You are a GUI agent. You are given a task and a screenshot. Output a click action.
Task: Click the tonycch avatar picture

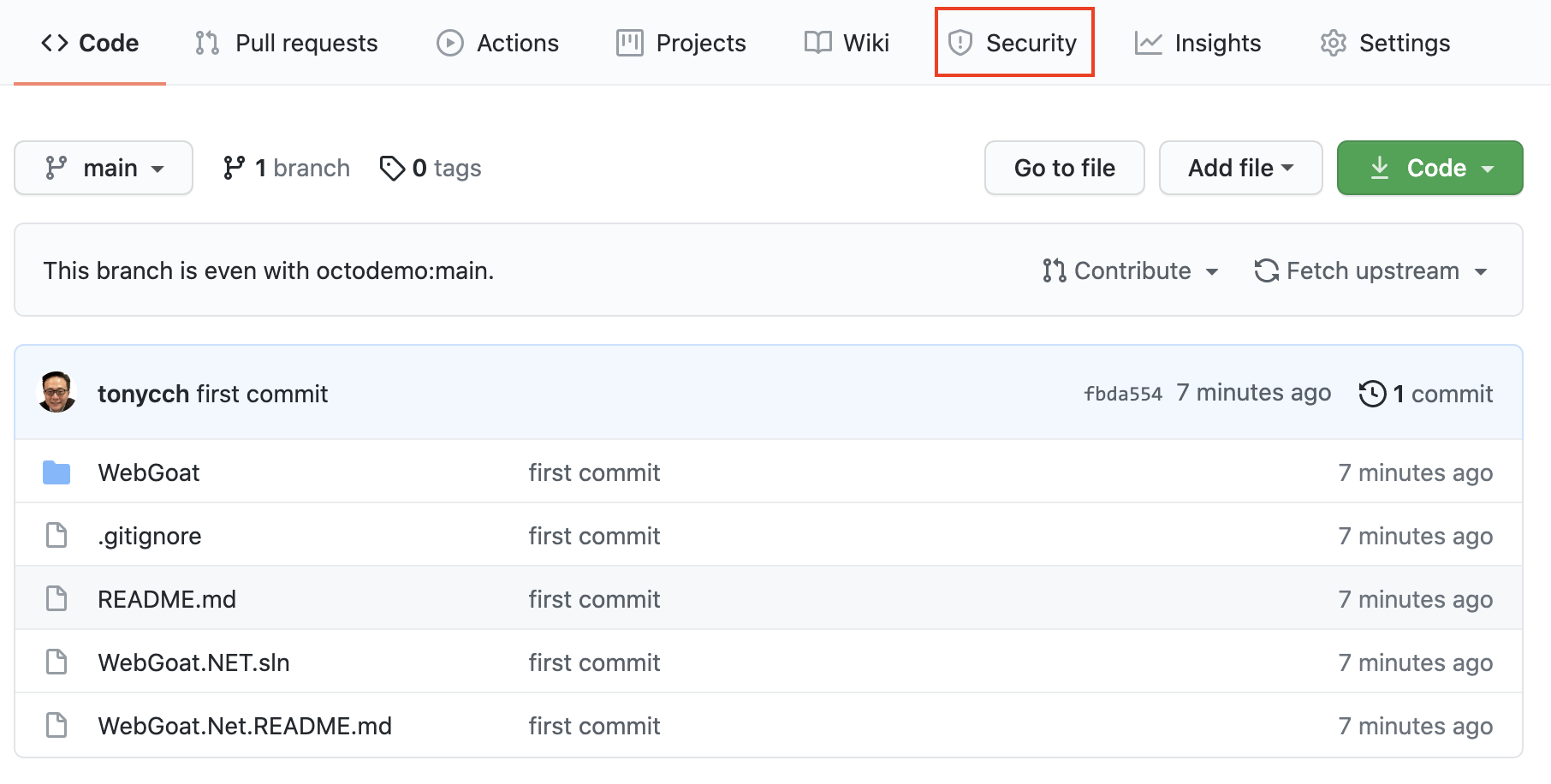tap(57, 393)
